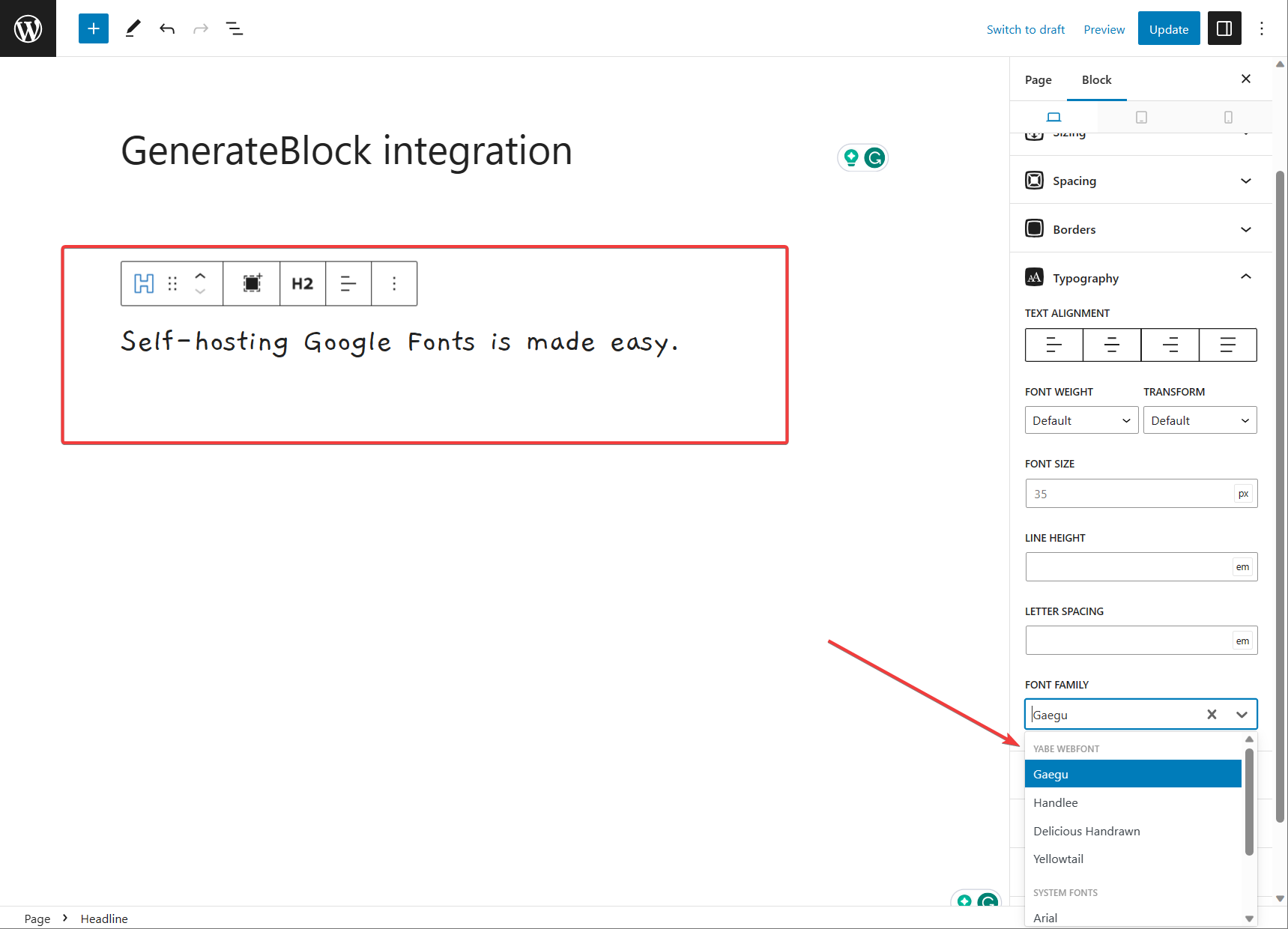Open the three-dot options menu in top bar
This screenshot has width=1288, height=929.
[x=1262, y=28]
